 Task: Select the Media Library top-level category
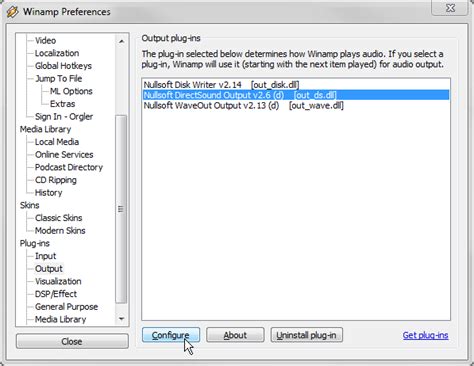click(x=45, y=129)
